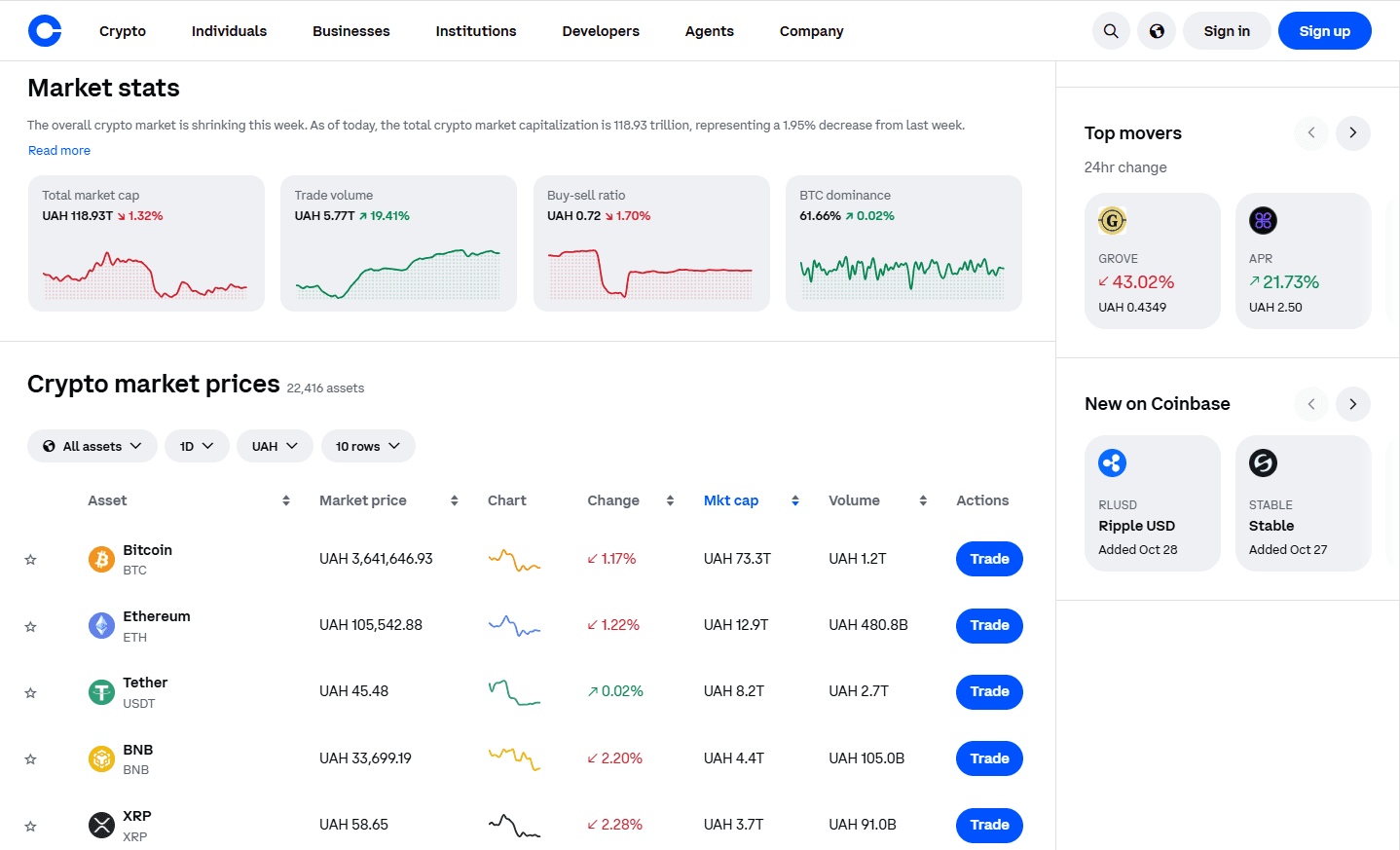This screenshot has width=1400, height=850.
Task: Click the Bitcoin coin icon
Action: point(101,559)
